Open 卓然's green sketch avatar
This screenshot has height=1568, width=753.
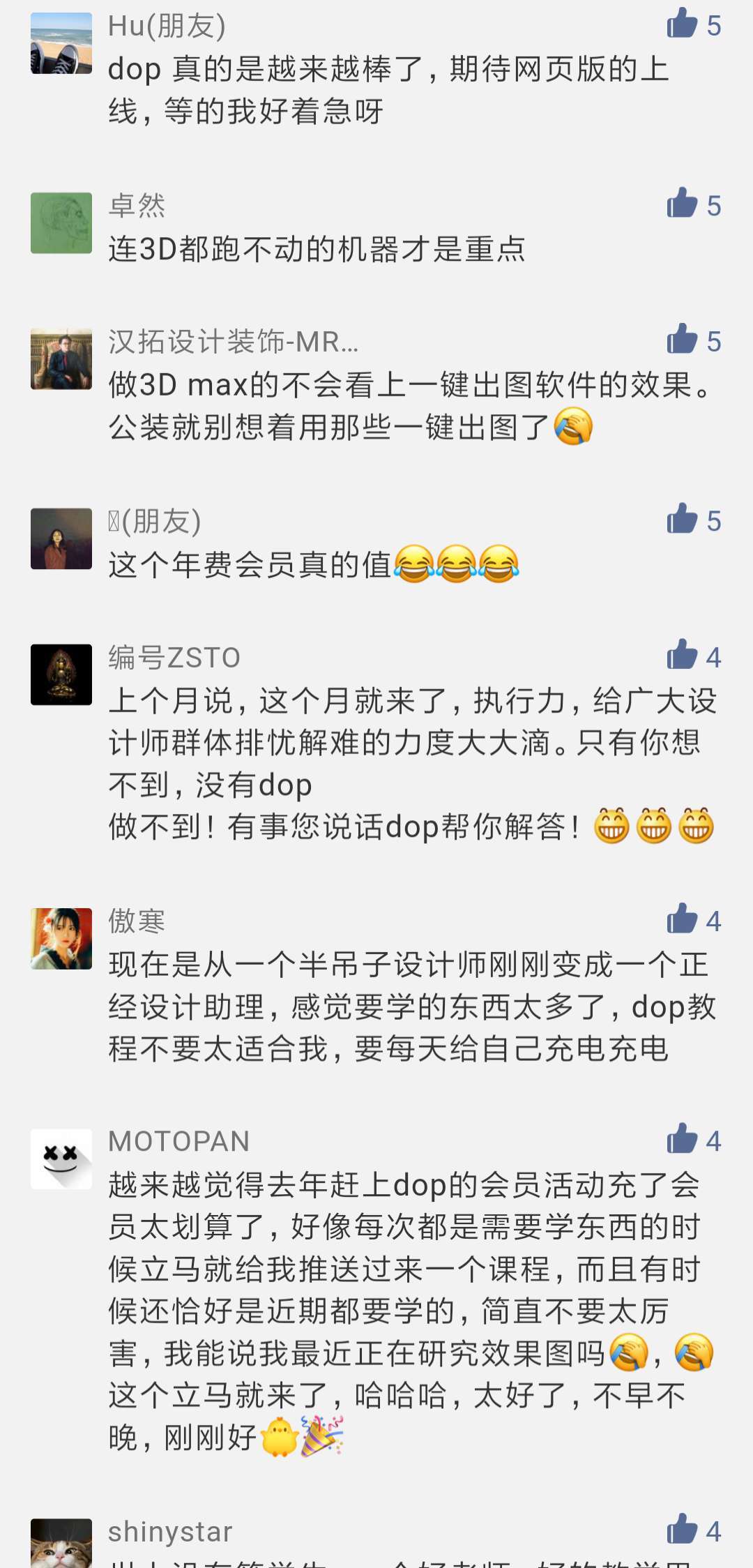pos(61,223)
